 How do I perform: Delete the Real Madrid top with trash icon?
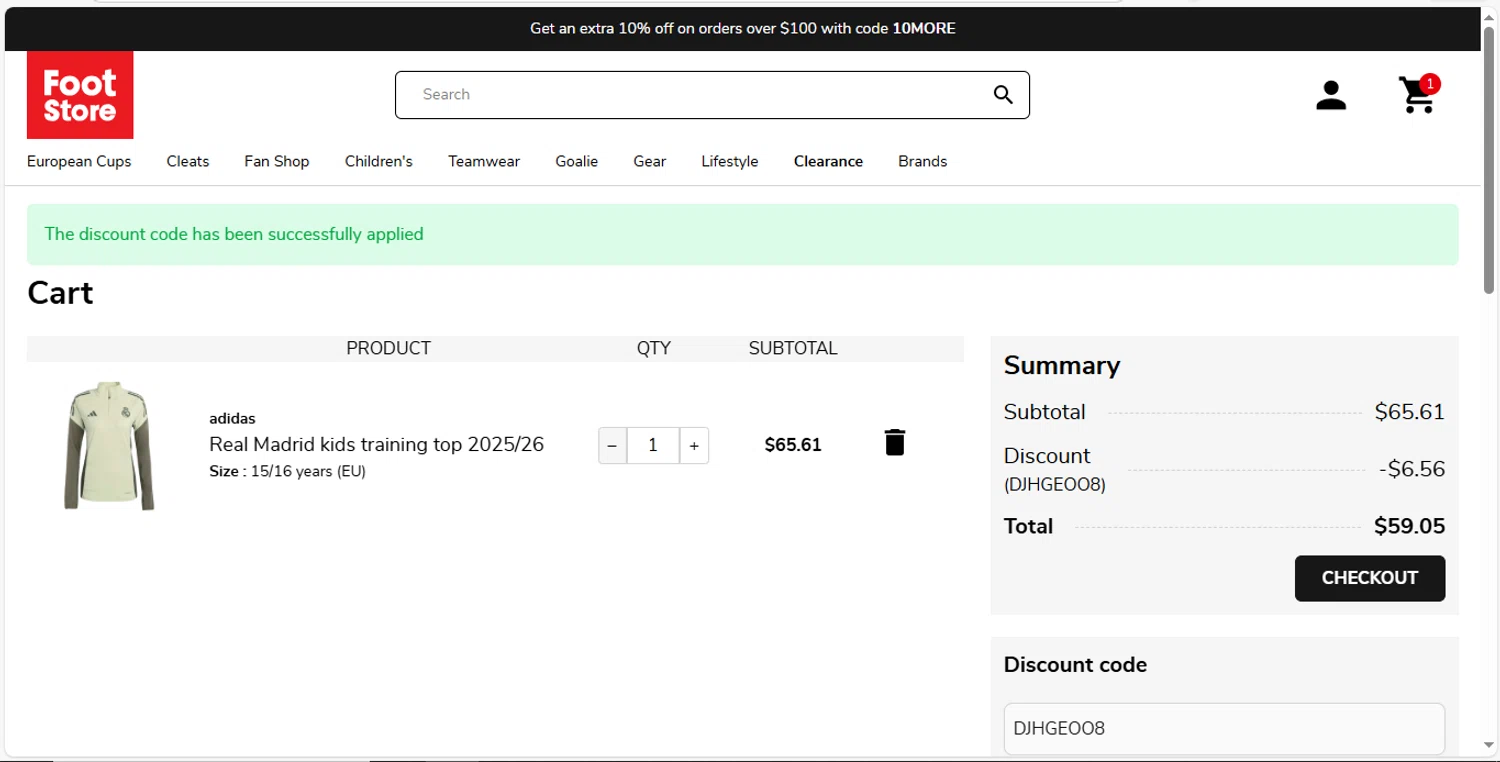[x=895, y=442]
